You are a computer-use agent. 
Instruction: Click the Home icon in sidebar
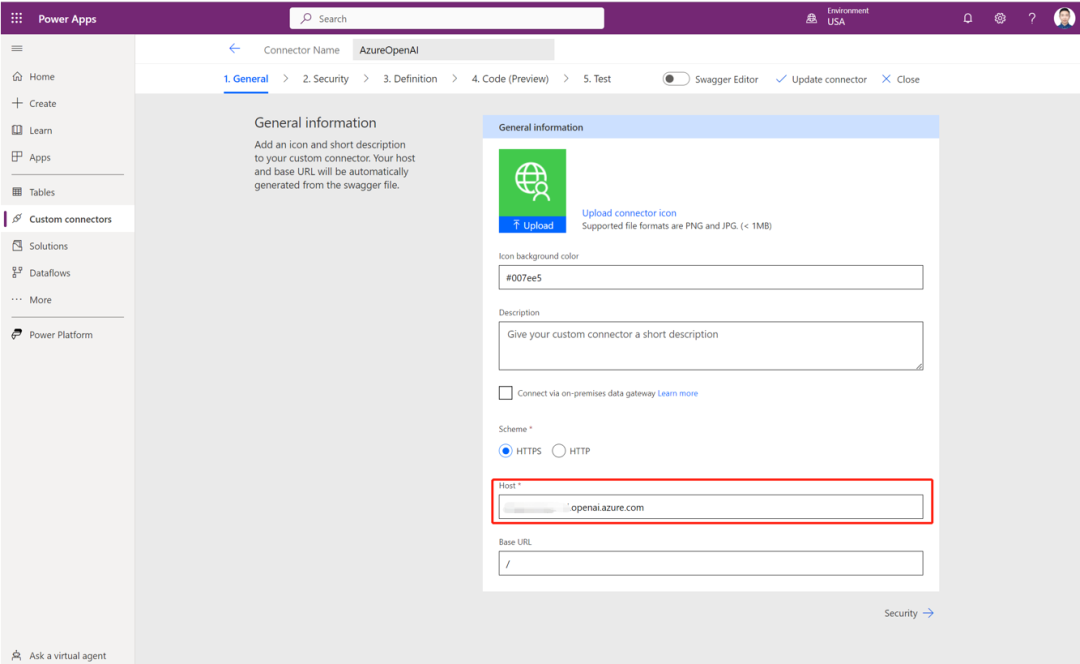tap(17, 76)
